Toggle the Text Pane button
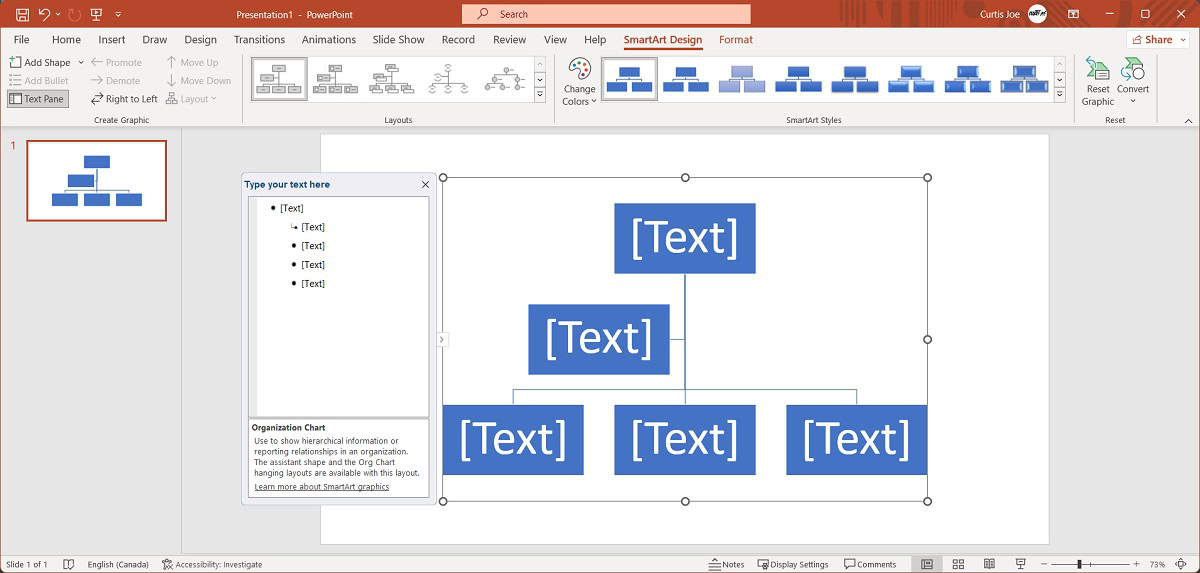Viewport: 1200px width, 573px height. click(x=37, y=99)
